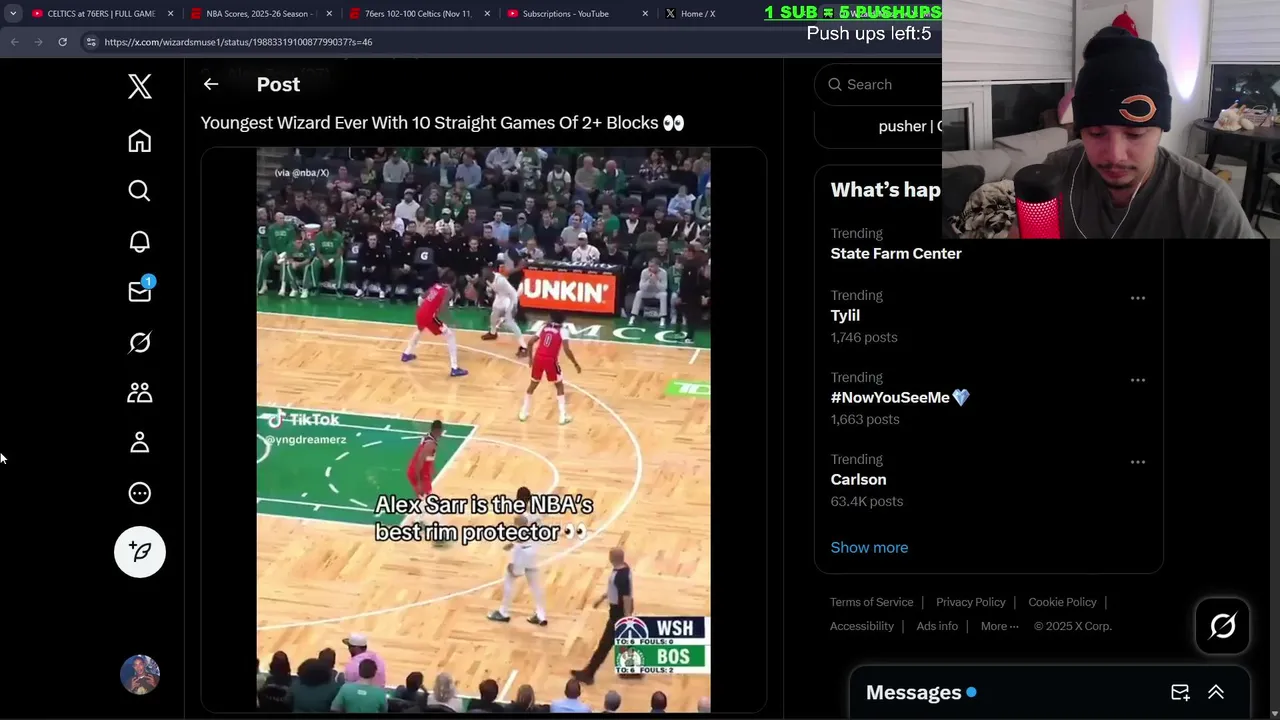
Task: Open the tab search dropdown arrow
Action: coord(12,14)
